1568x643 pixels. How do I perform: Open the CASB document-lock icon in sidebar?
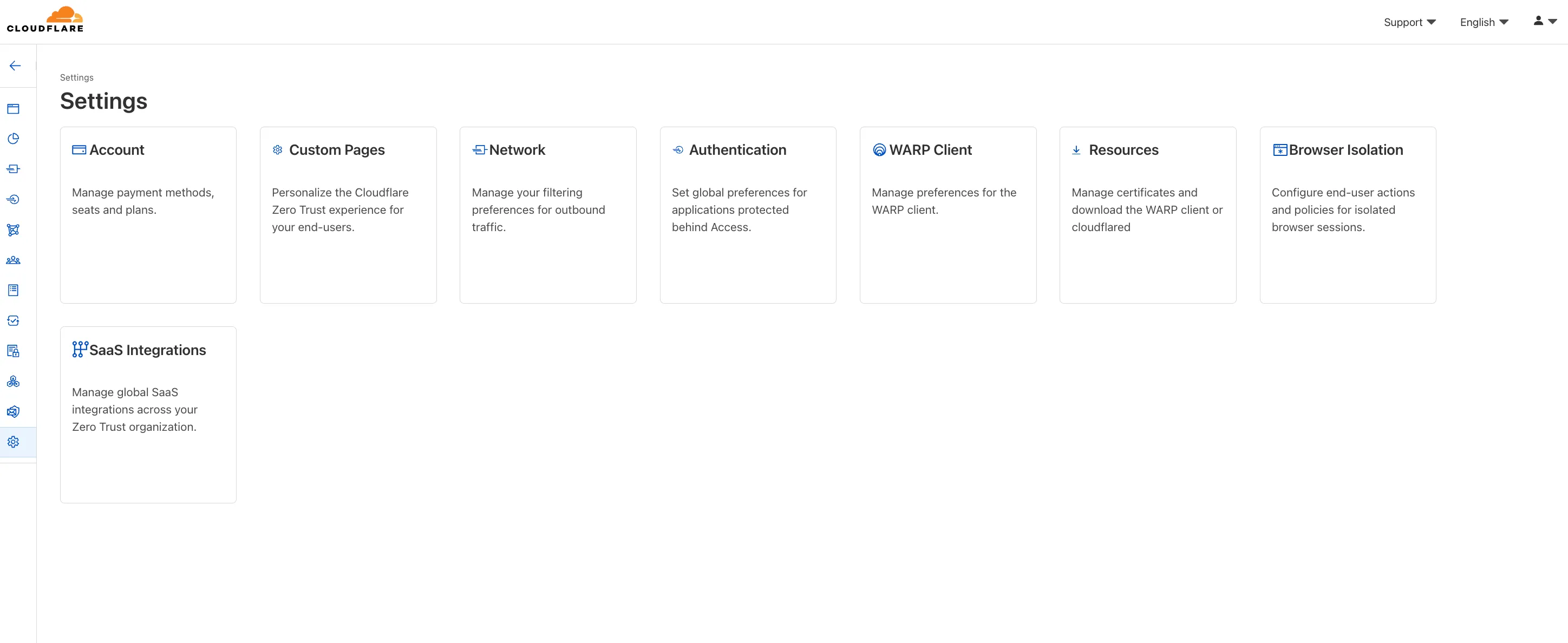pyautogui.click(x=14, y=351)
